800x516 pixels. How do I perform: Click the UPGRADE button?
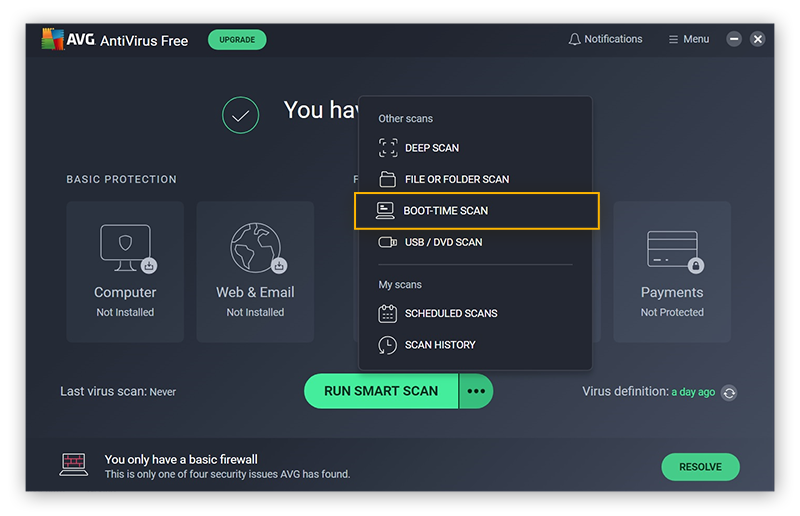[237, 39]
